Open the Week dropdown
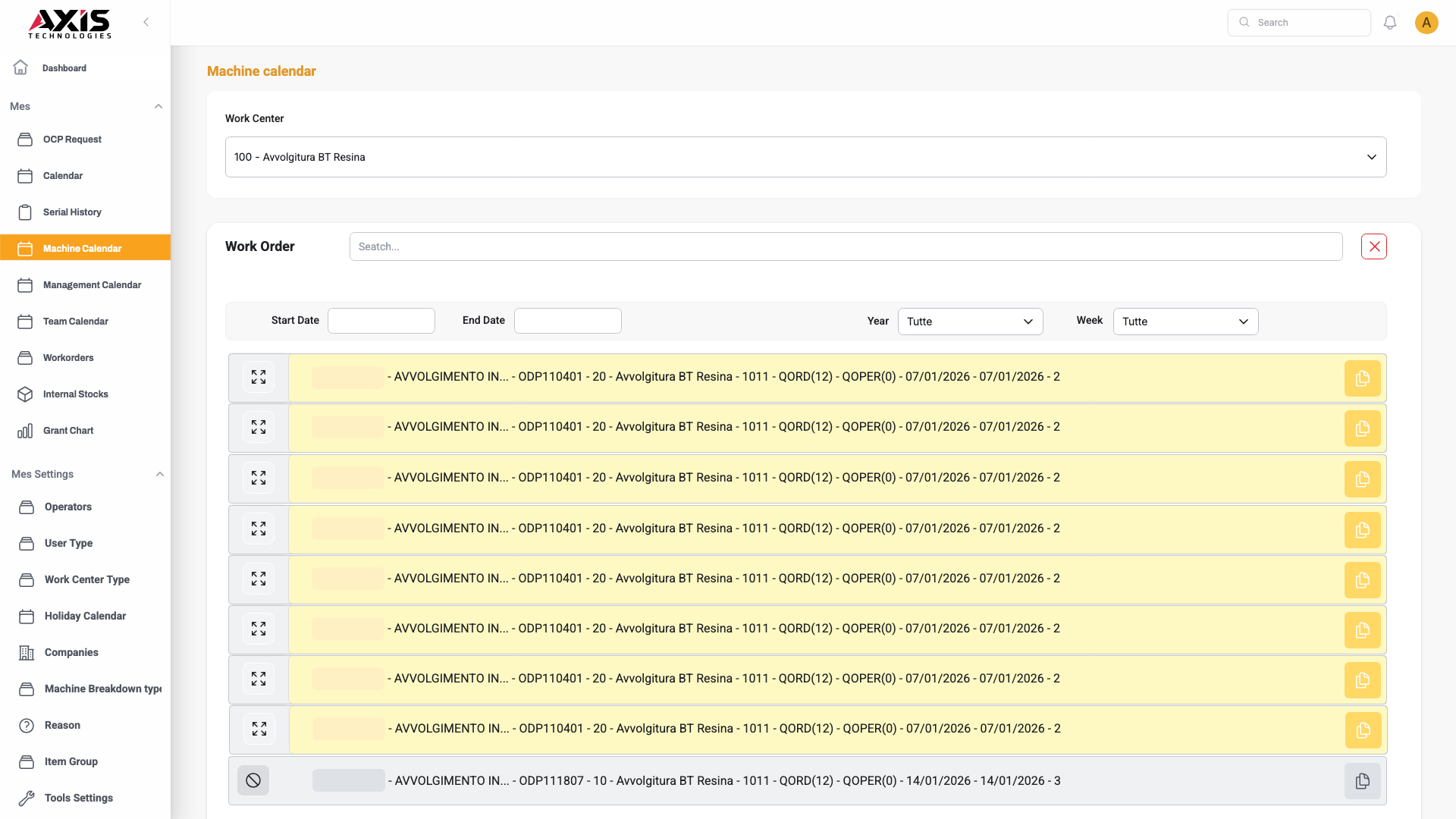The height and width of the screenshot is (819, 1456). [1185, 322]
